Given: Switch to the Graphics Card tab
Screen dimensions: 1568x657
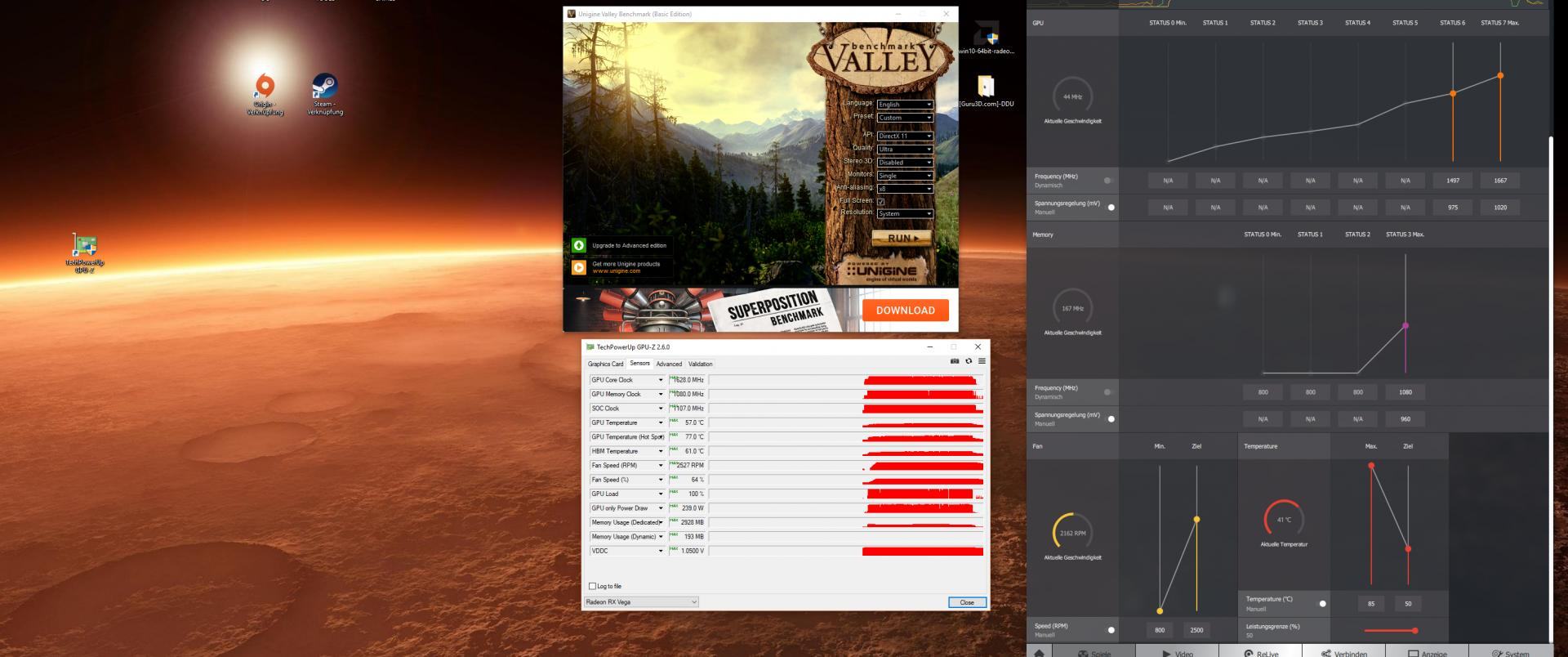Looking at the screenshot, I should pos(605,364).
